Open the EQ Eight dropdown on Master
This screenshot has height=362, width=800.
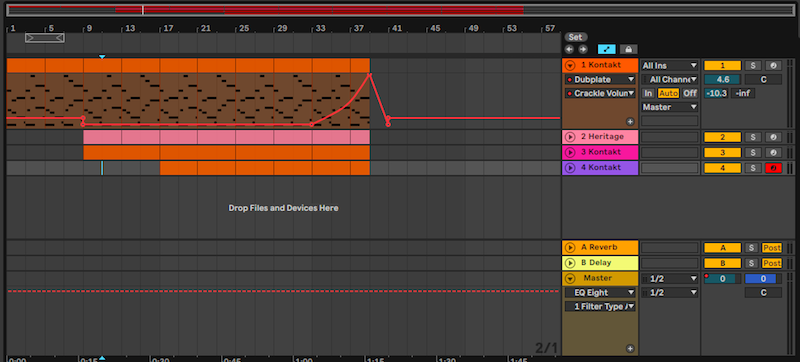point(601,293)
